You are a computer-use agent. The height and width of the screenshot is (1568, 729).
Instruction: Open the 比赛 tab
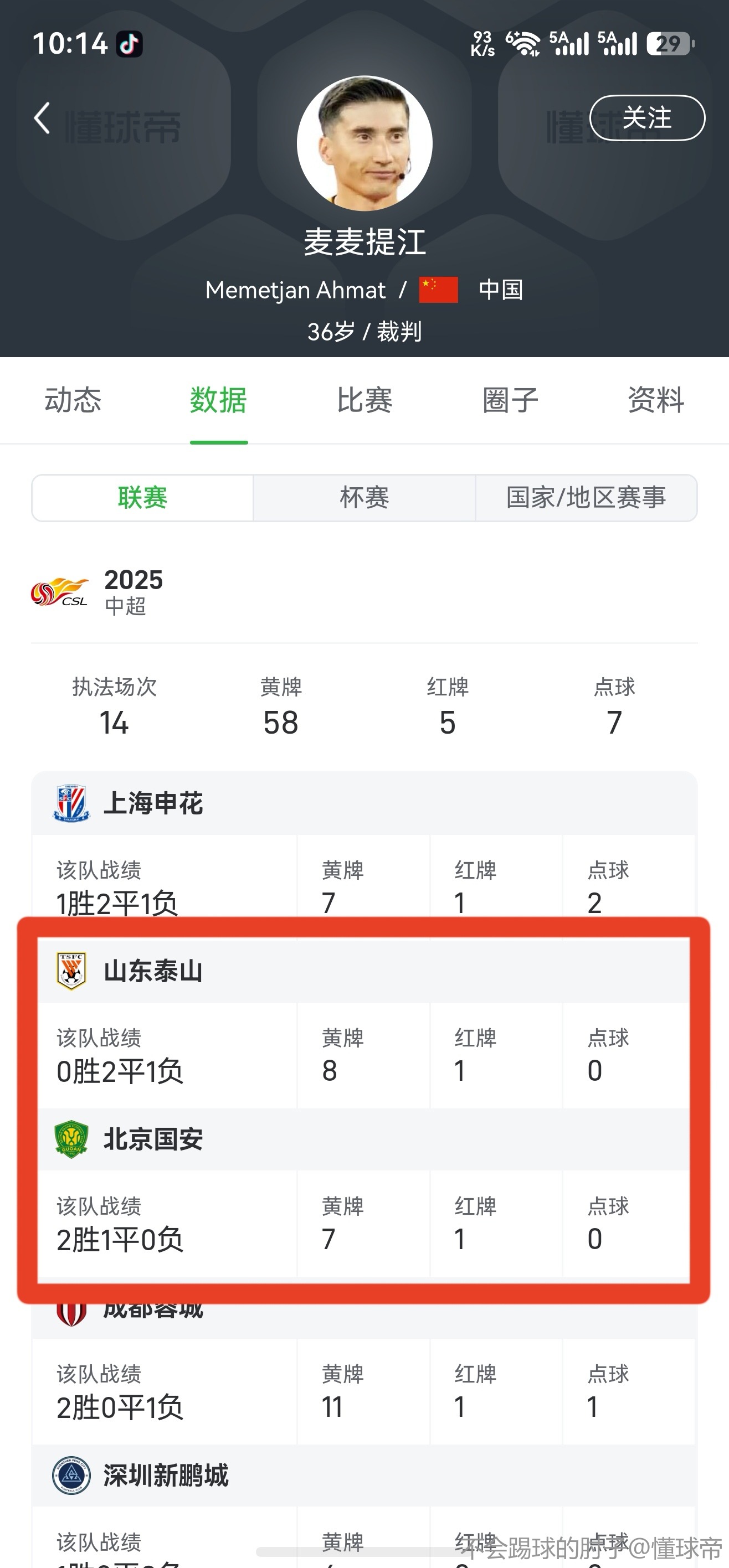364,400
